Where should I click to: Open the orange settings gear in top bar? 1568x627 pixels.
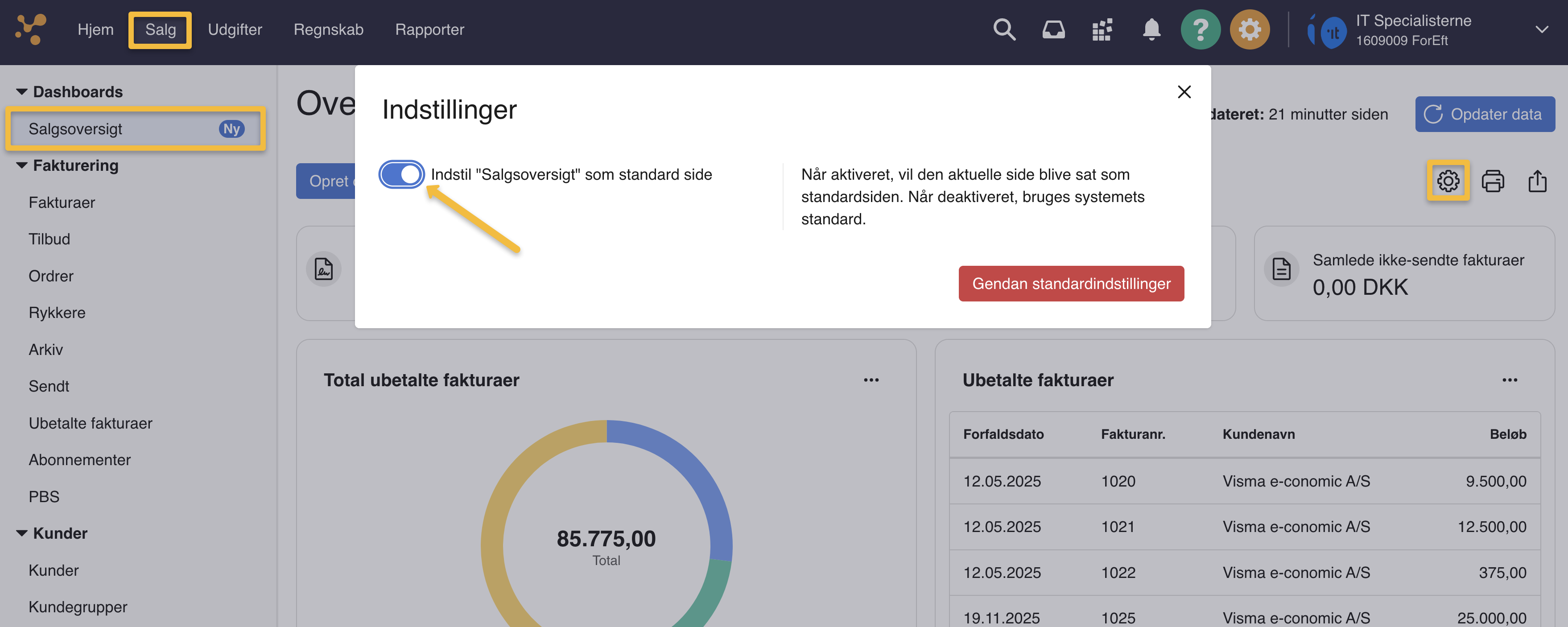click(x=1249, y=29)
